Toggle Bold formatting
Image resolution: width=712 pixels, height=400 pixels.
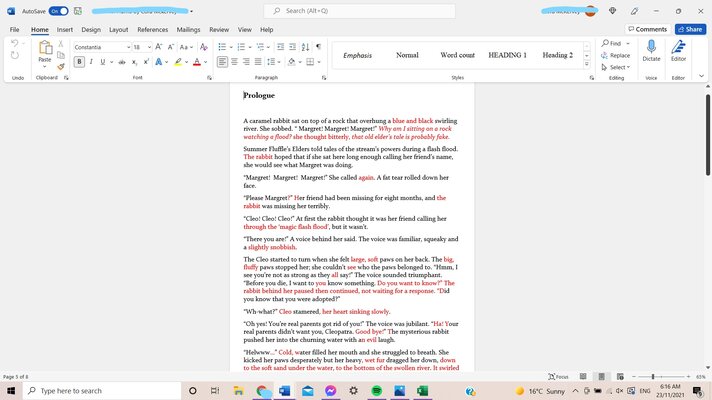pos(79,62)
